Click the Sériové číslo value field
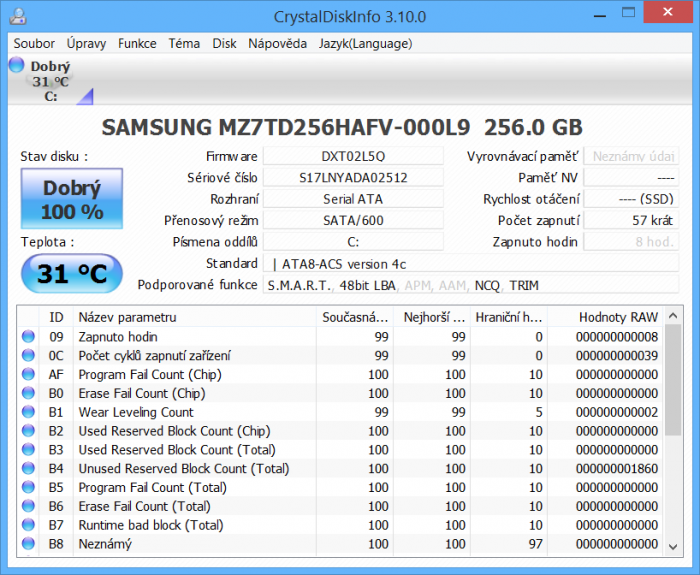The width and height of the screenshot is (700, 575). 353,177
